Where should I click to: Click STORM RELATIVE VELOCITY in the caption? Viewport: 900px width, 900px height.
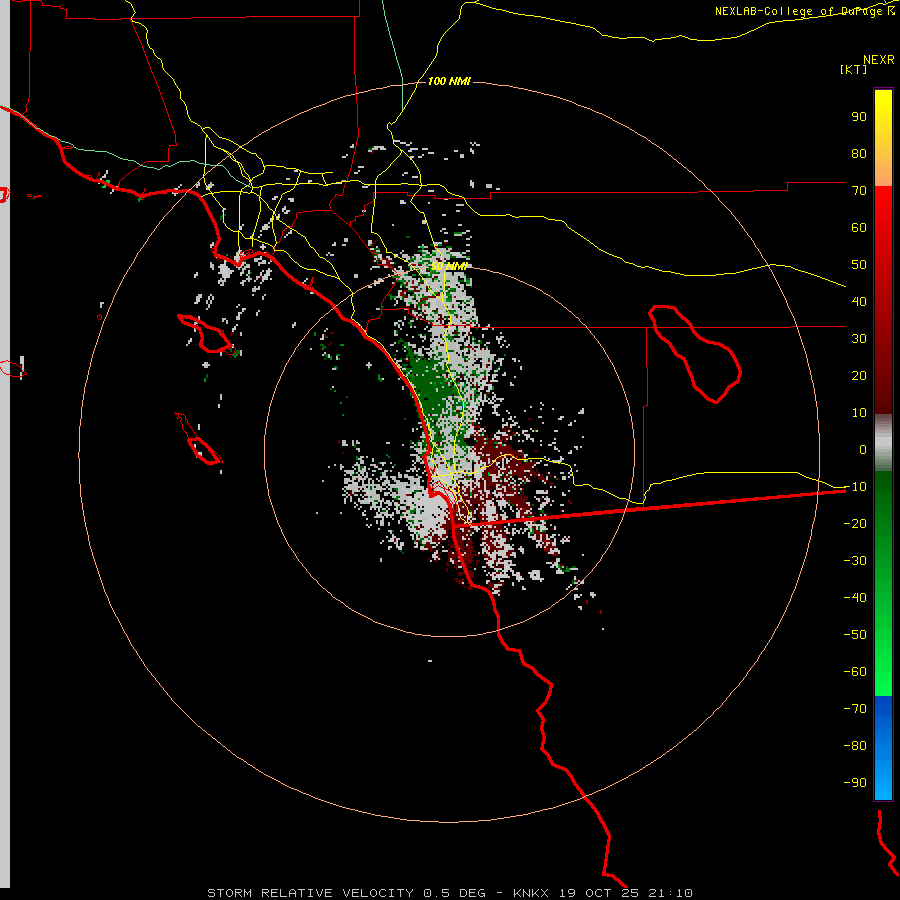coord(310,893)
